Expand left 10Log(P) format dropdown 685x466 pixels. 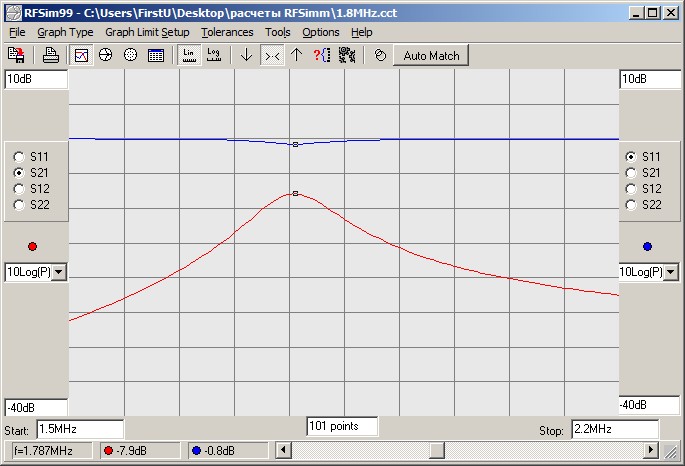pos(59,272)
